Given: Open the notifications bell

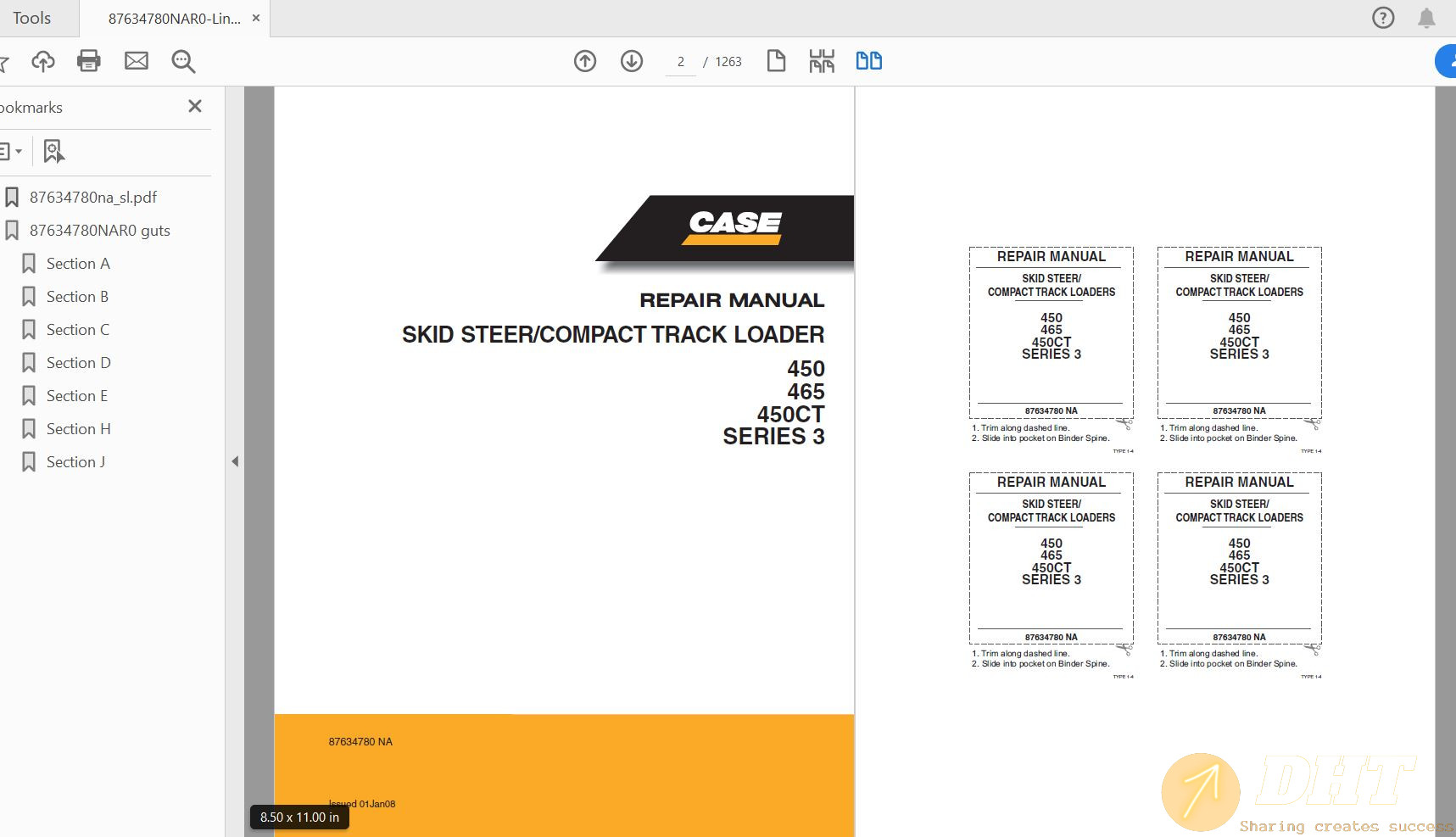Looking at the screenshot, I should click(1425, 17).
